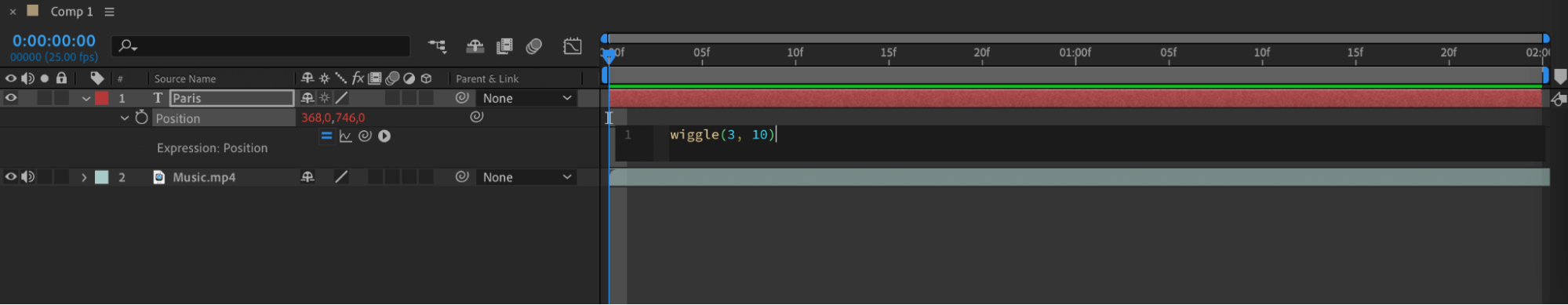The height and width of the screenshot is (305, 1568).
Task: Toggle the shy layers hide switch
Action: click(475, 46)
